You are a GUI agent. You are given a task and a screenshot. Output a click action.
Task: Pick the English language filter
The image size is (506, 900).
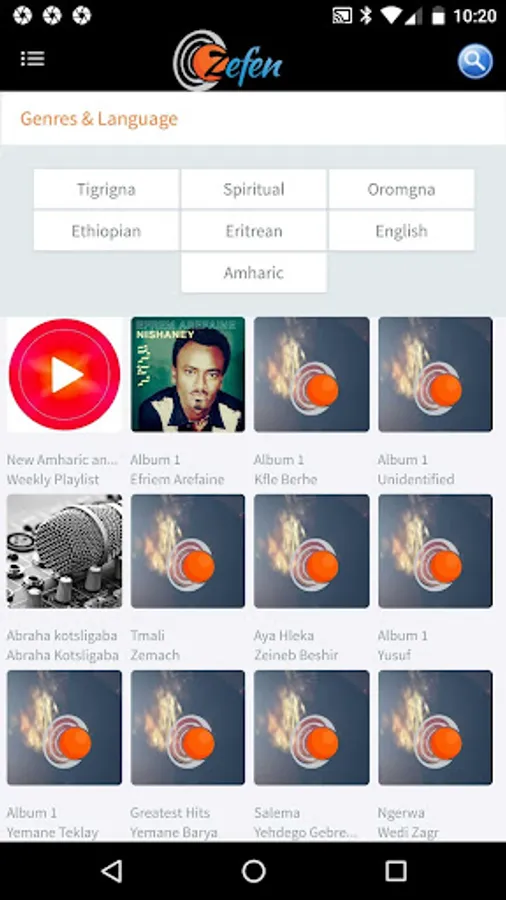(x=402, y=231)
